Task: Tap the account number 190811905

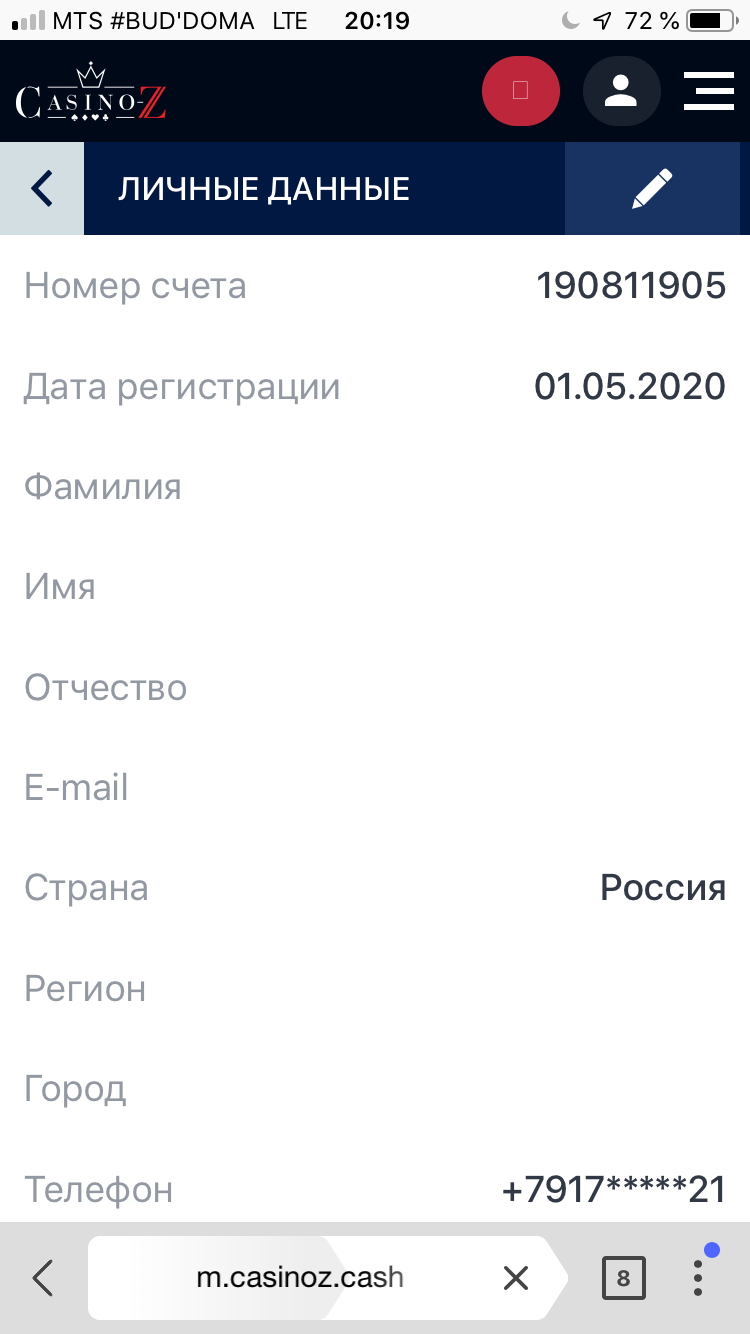Action: 630,286
